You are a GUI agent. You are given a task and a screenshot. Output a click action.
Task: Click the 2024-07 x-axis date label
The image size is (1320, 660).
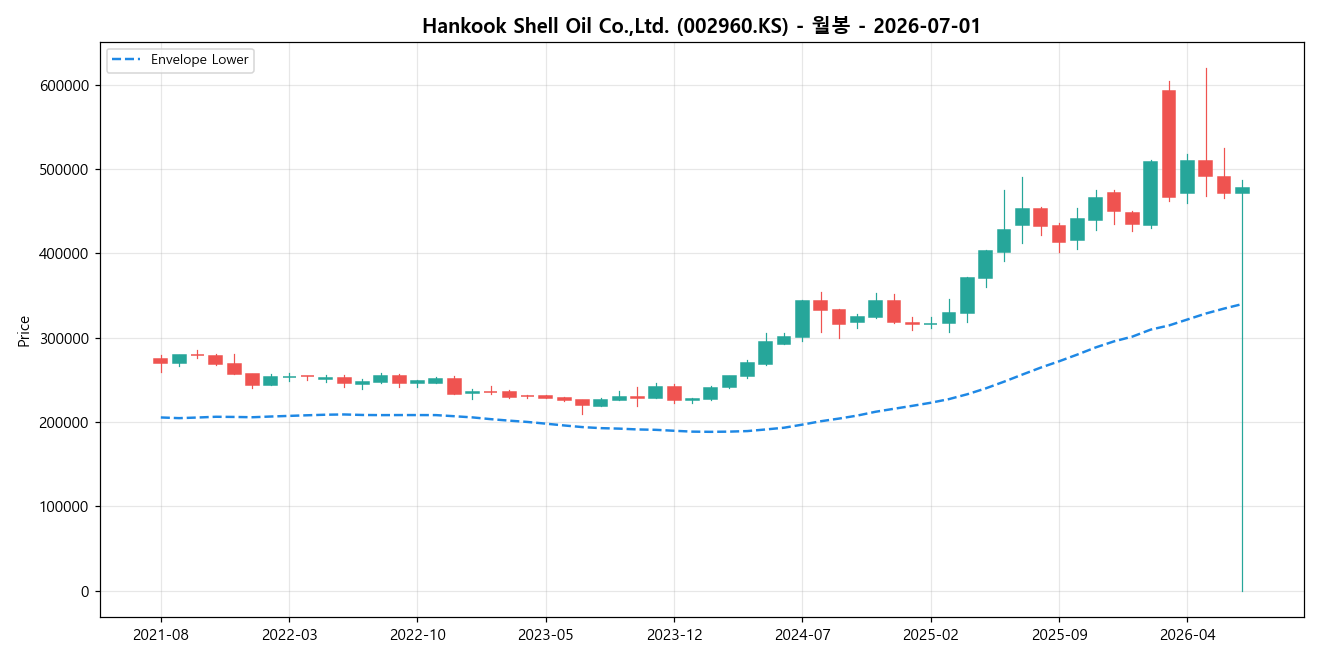pyautogui.click(x=802, y=635)
